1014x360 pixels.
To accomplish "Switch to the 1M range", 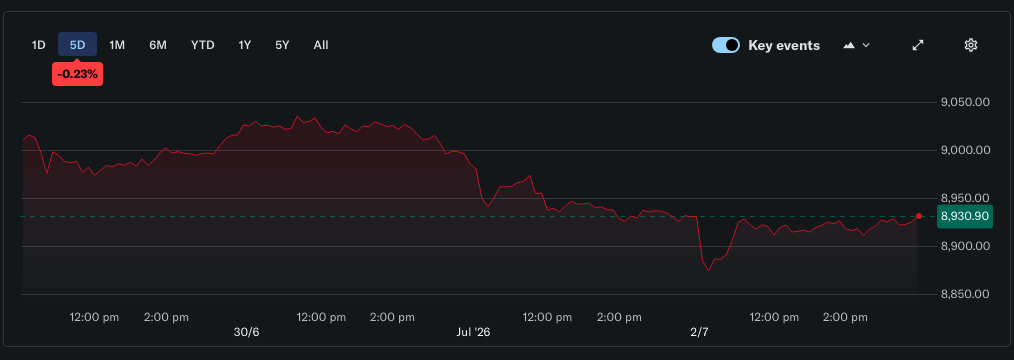I will [117, 45].
